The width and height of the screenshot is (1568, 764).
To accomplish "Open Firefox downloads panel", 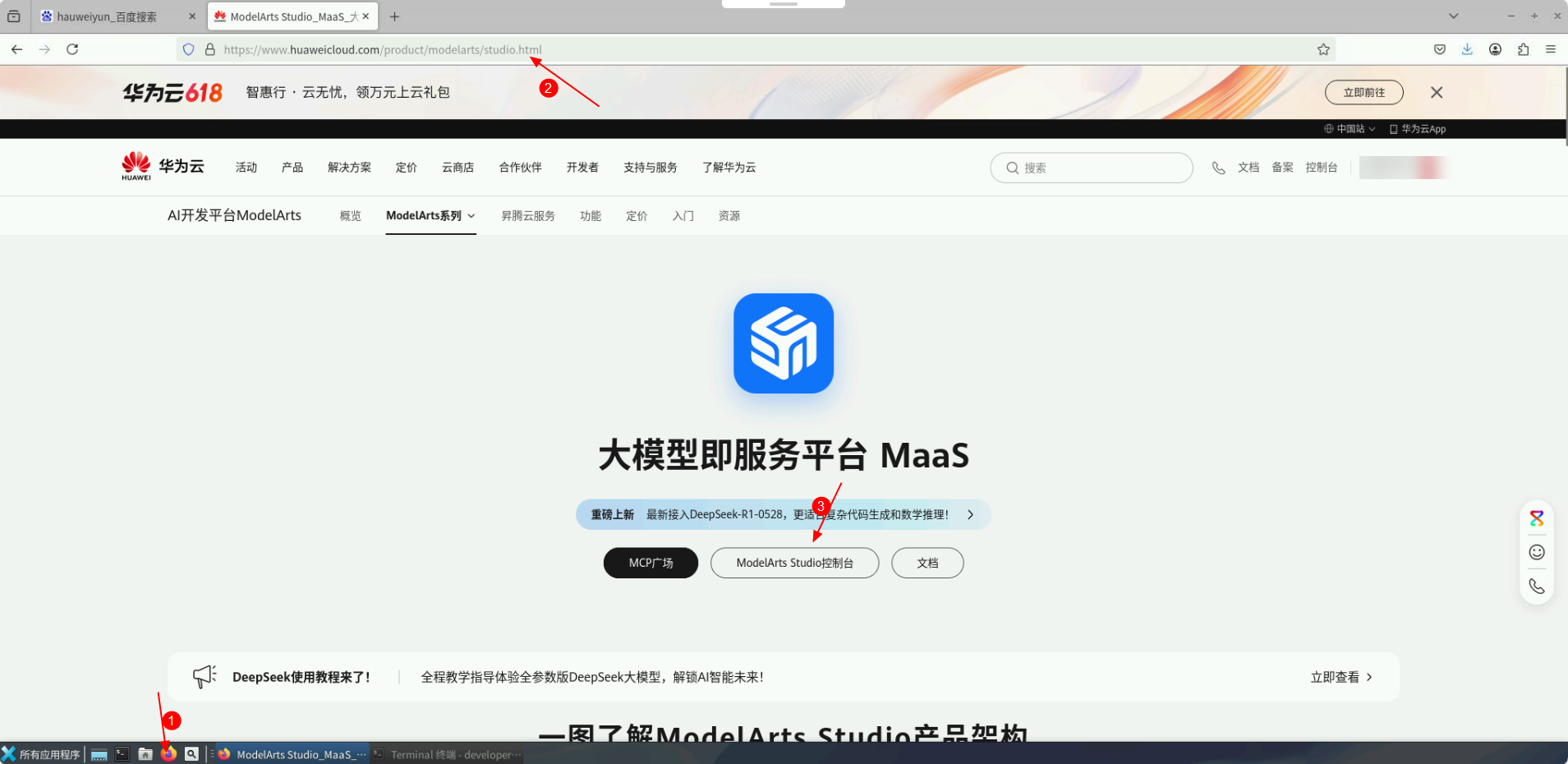I will (1467, 49).
